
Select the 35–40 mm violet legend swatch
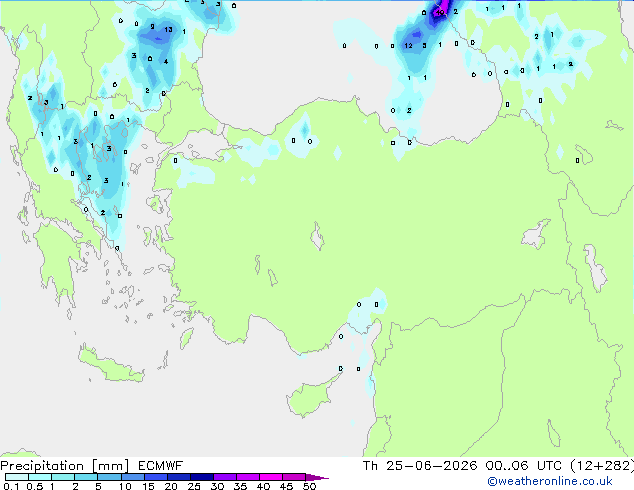pos(248,477)
